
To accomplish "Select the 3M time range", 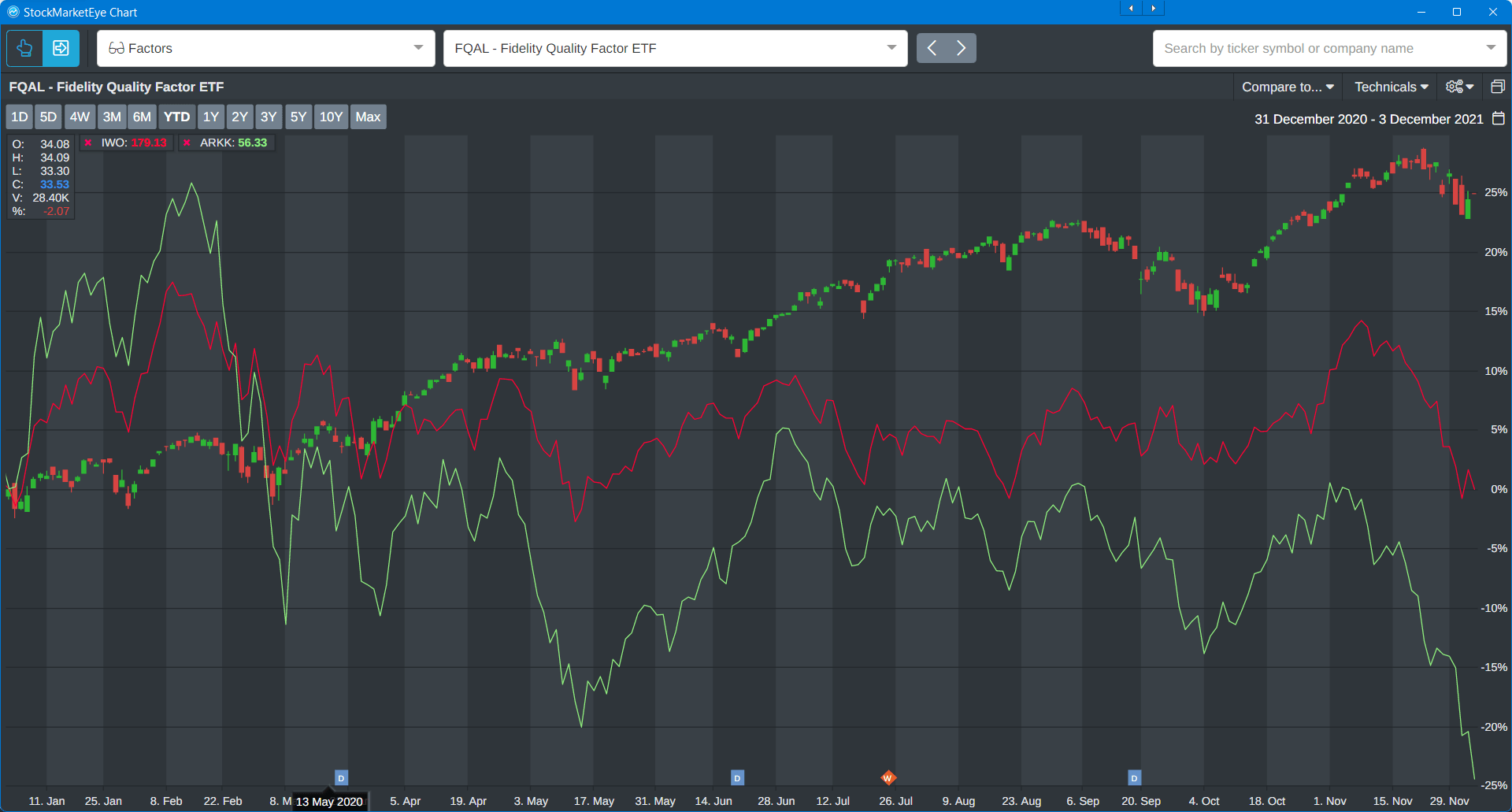I will point(112,117).
